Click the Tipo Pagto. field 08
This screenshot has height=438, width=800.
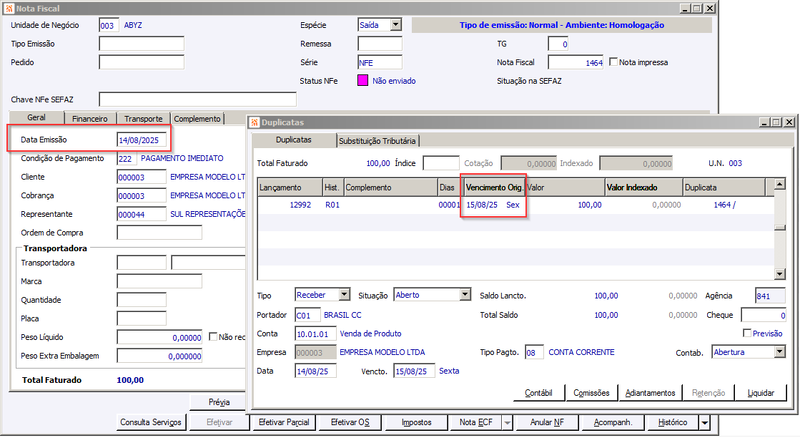534,352
